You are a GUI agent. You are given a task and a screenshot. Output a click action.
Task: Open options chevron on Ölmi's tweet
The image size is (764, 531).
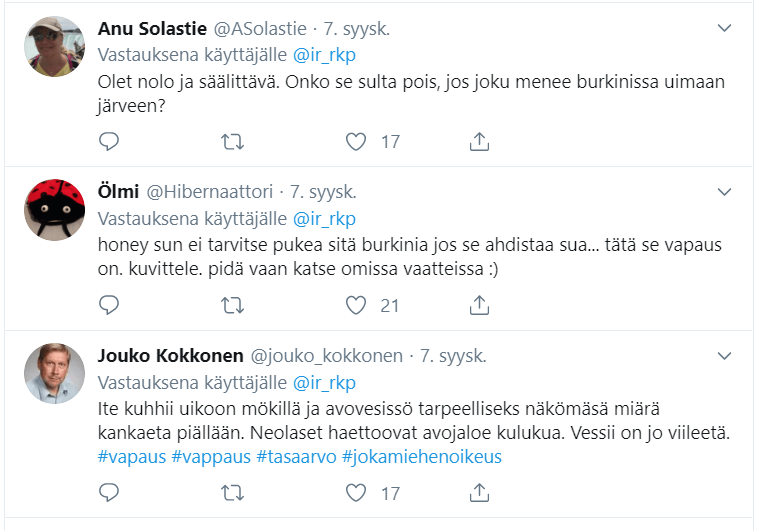(x=726, y=190)
